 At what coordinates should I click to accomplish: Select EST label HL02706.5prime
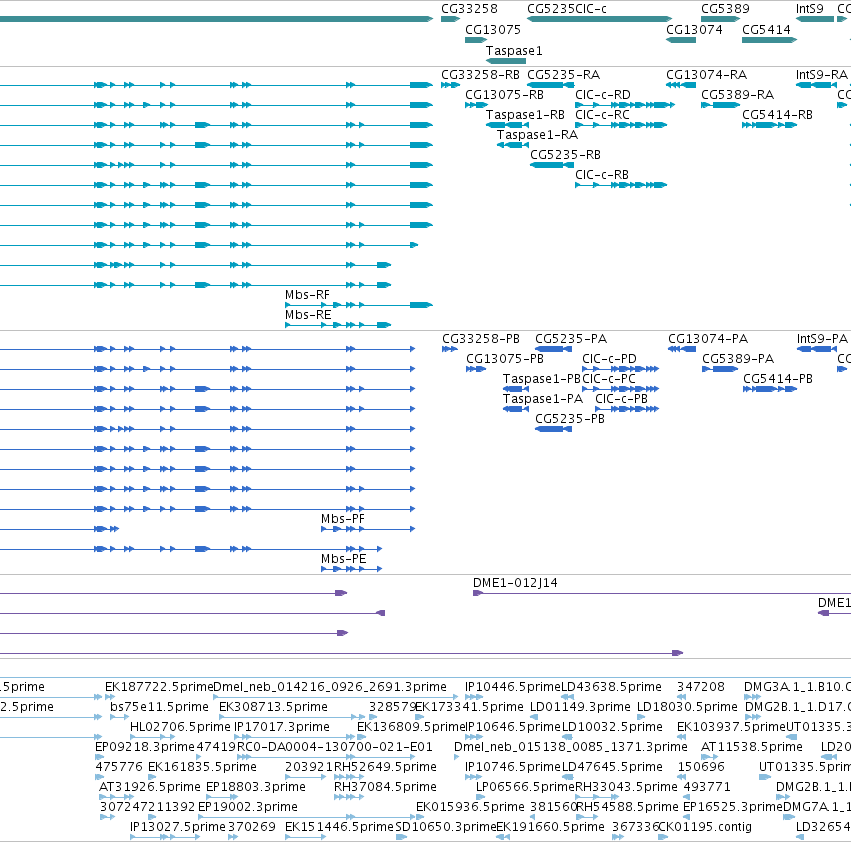pos(181,727)
